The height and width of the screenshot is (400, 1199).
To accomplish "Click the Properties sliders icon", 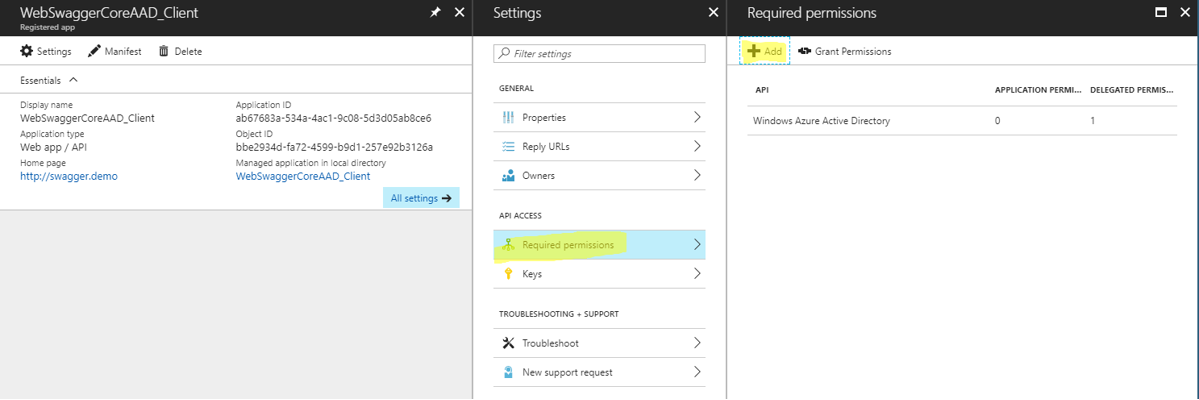I will click(509, 118).
